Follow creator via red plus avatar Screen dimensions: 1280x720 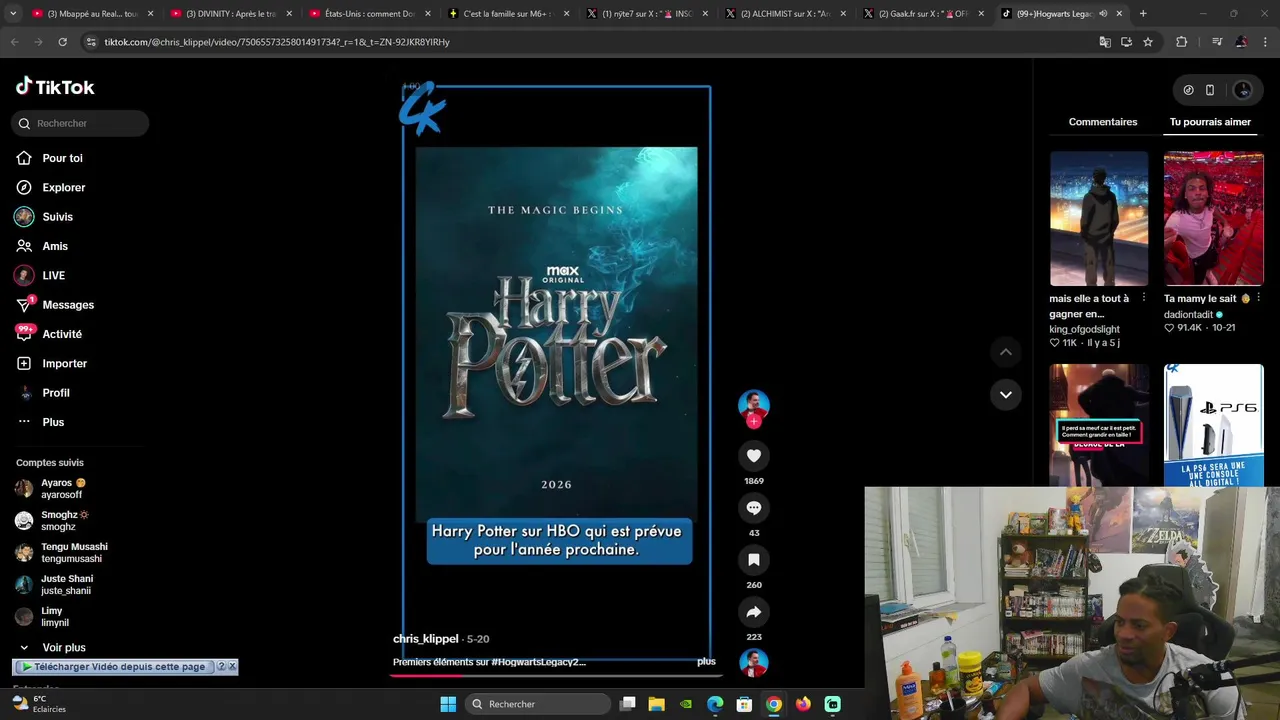(754, 422)
